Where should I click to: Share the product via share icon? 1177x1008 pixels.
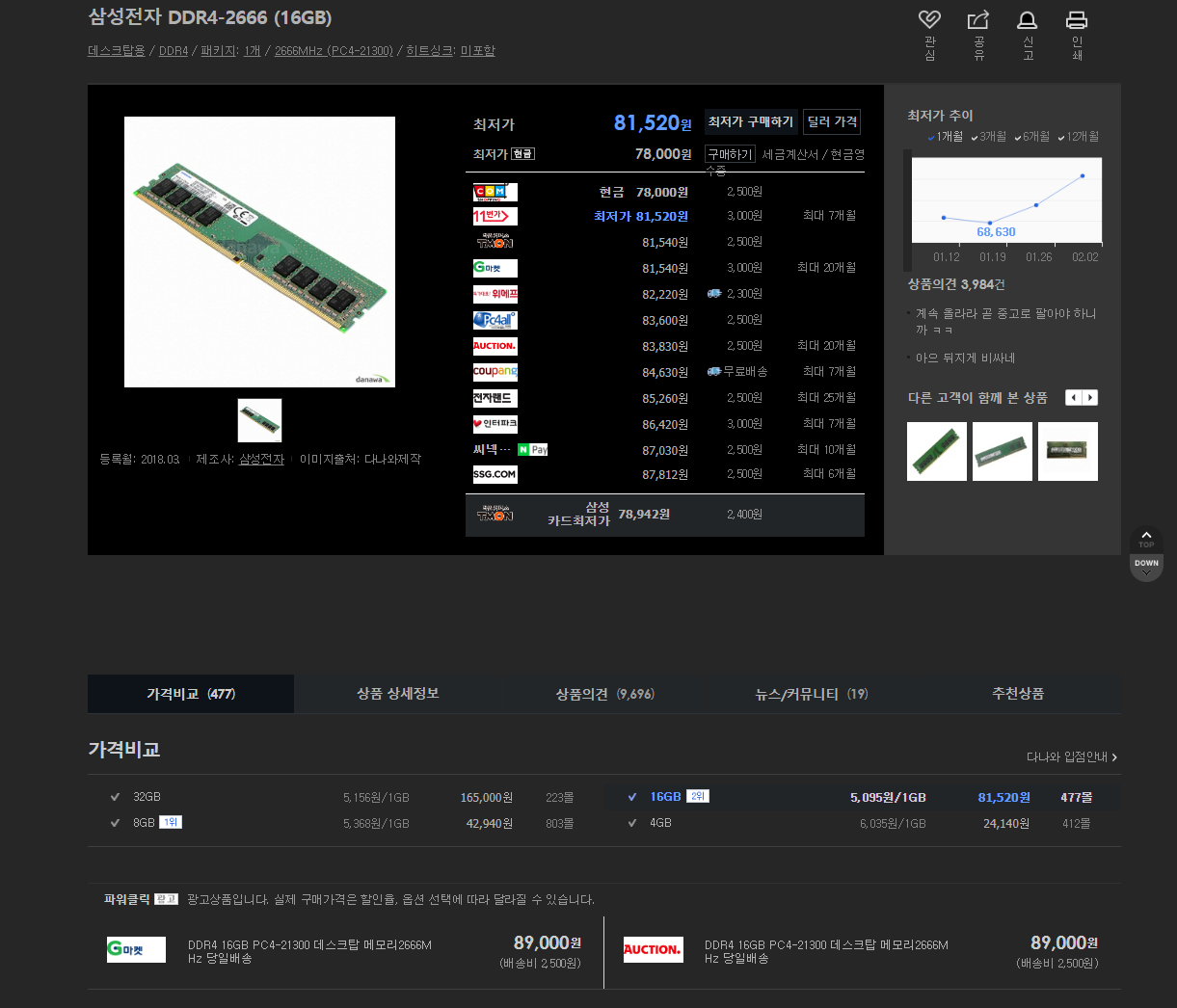click(978, 19)
